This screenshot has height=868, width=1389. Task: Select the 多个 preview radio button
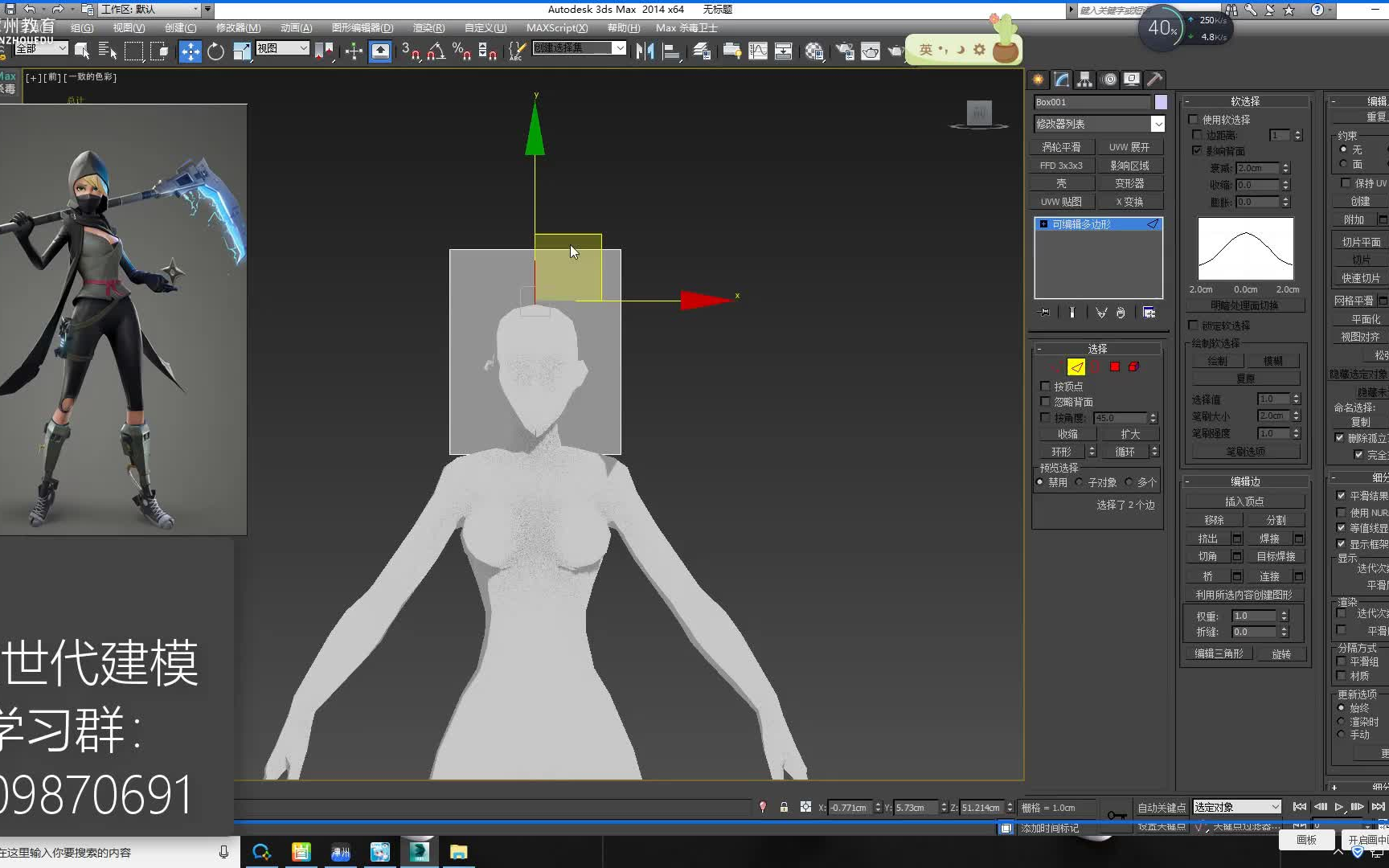[x=1129, y=482]
